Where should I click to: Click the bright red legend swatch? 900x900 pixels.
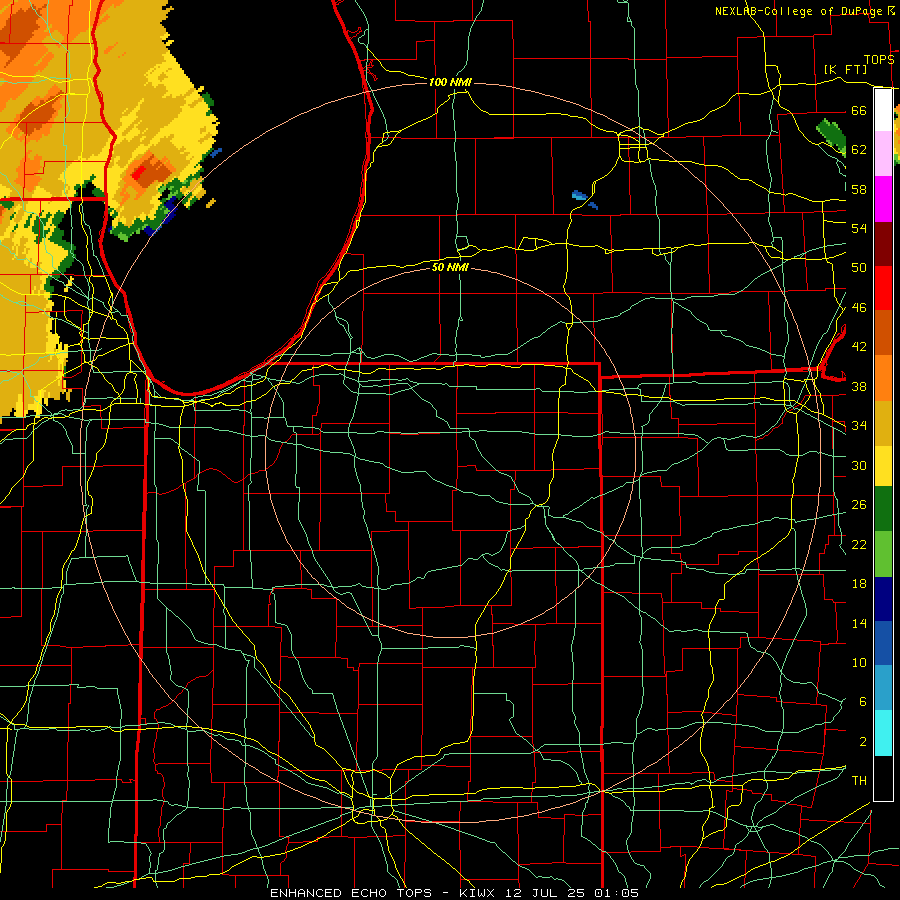pyautogui.click(x=883, y=288)
